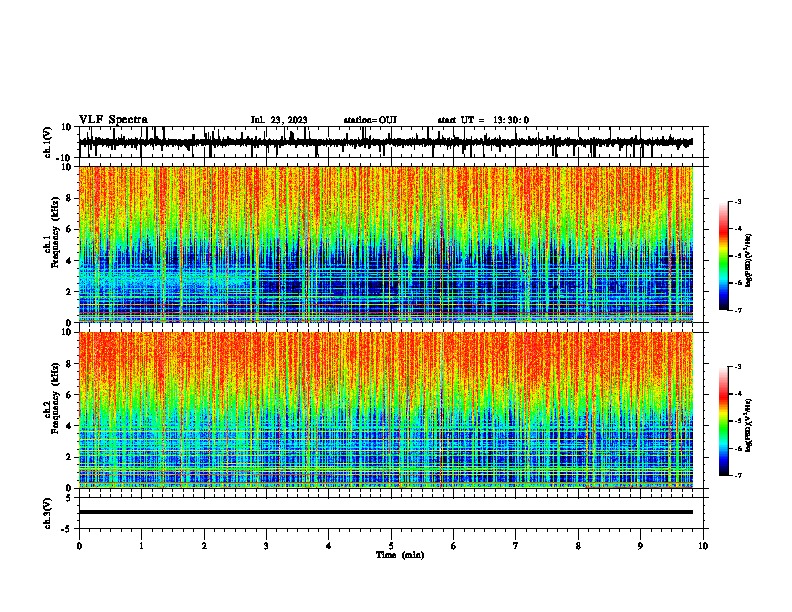792x612 pixels.
Task: Click tick label "2" on the time axis
Action: point(204,546)
